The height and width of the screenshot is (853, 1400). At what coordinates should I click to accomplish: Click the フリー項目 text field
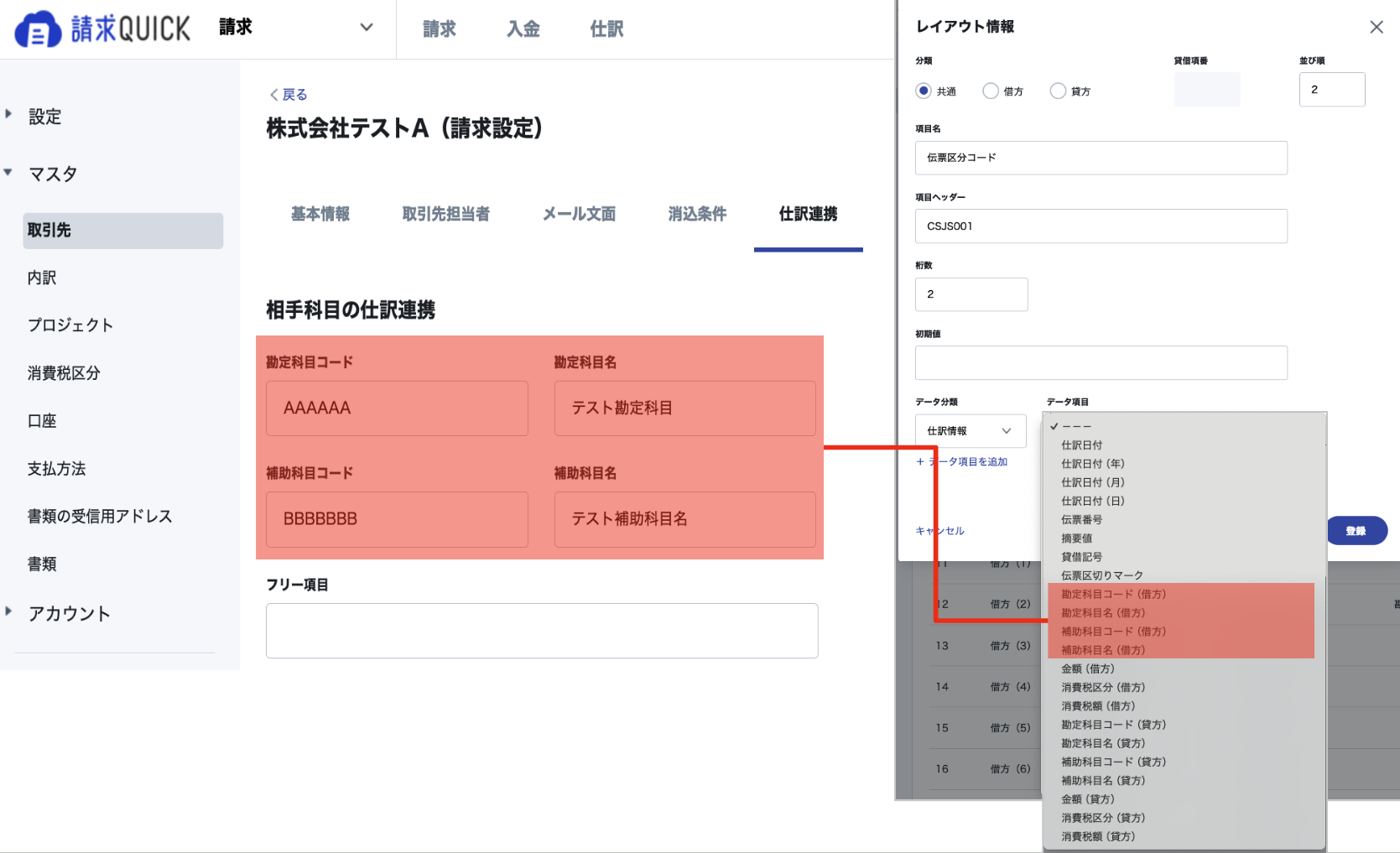[x=542, y=631]
